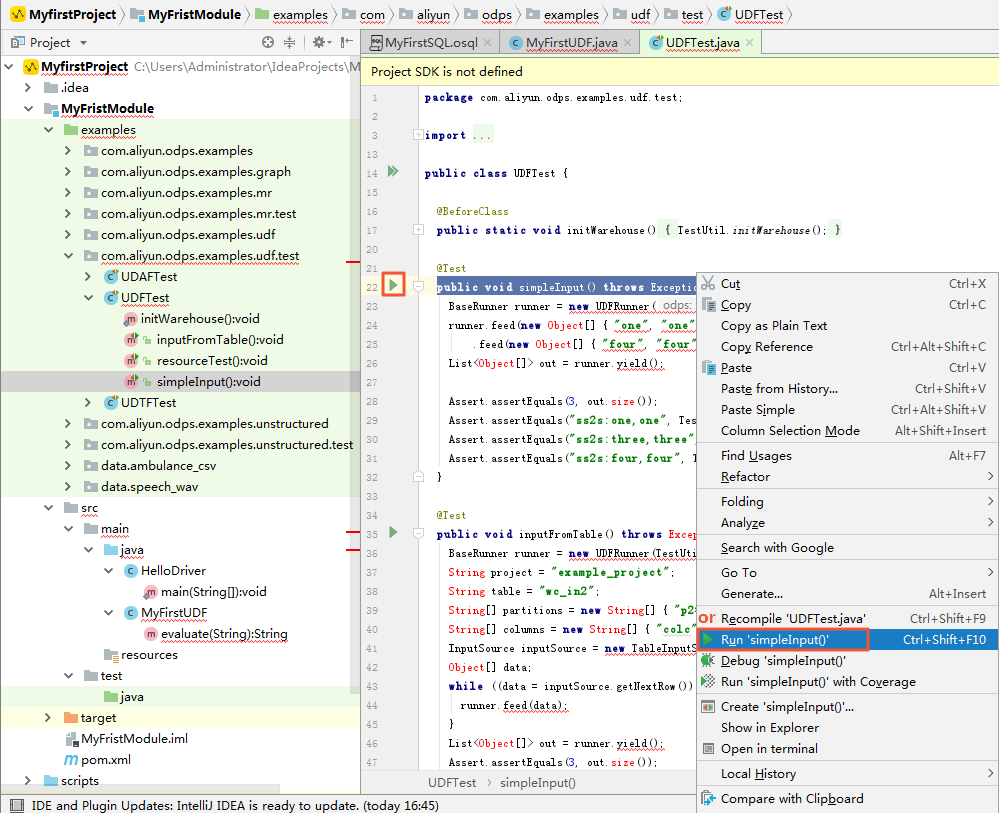Select Run 'simpleInput()' from context menu
The height and width of the screenshot is (813, 999).
(775, 639)
